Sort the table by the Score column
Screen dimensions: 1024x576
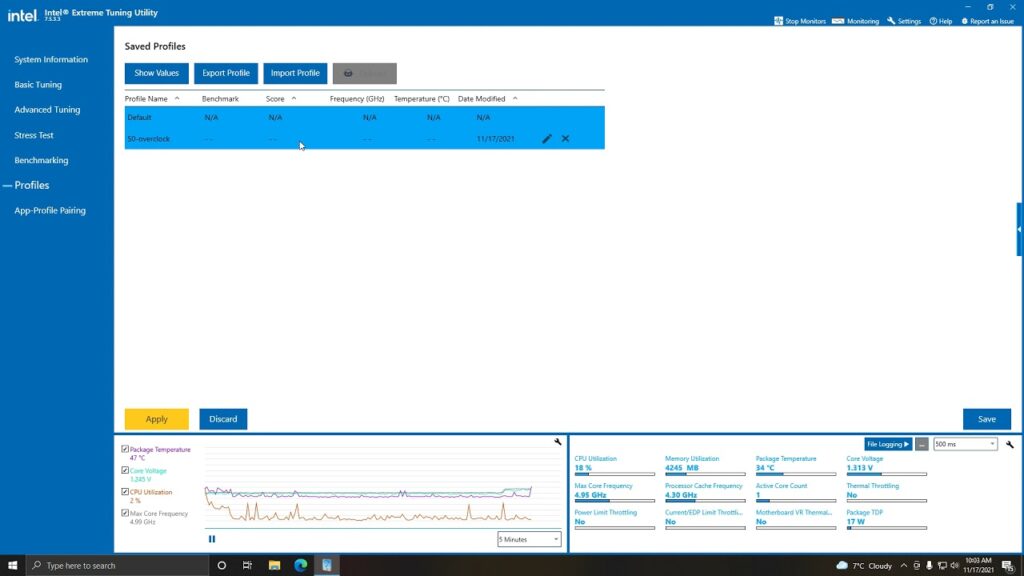pyautogui.click(x=281, y=99)
